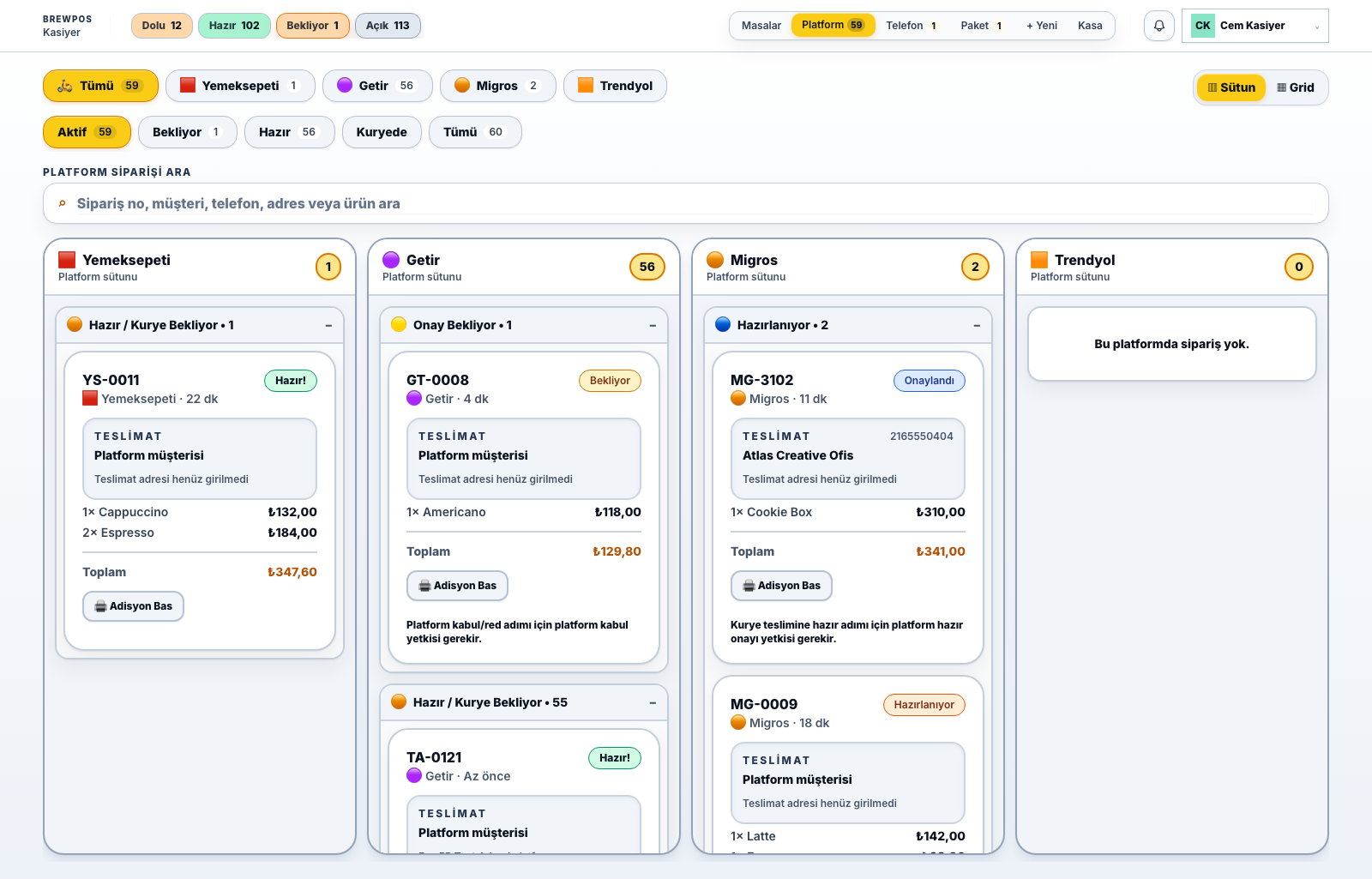Click the Dolu 12 table status pill
This screenshot has height=879, width=1372.
162,26
